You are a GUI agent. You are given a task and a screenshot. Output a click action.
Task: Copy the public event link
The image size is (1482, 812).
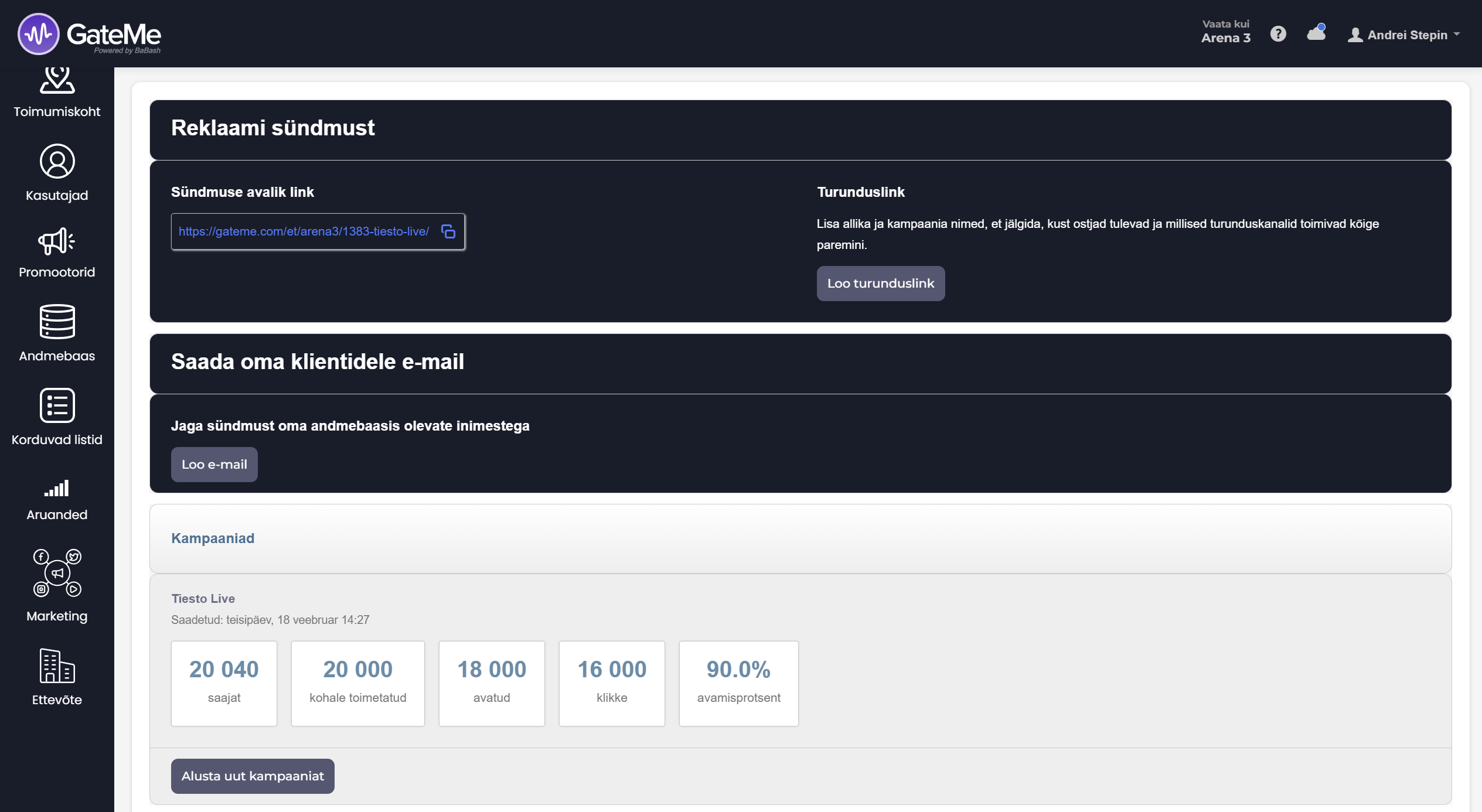tap(448, 231)
